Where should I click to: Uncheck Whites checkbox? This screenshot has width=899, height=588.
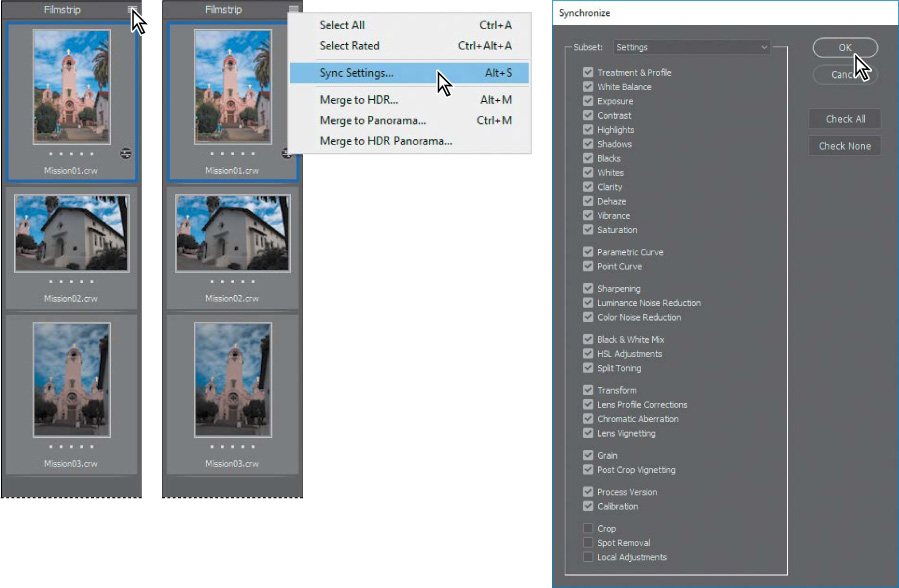588,173
